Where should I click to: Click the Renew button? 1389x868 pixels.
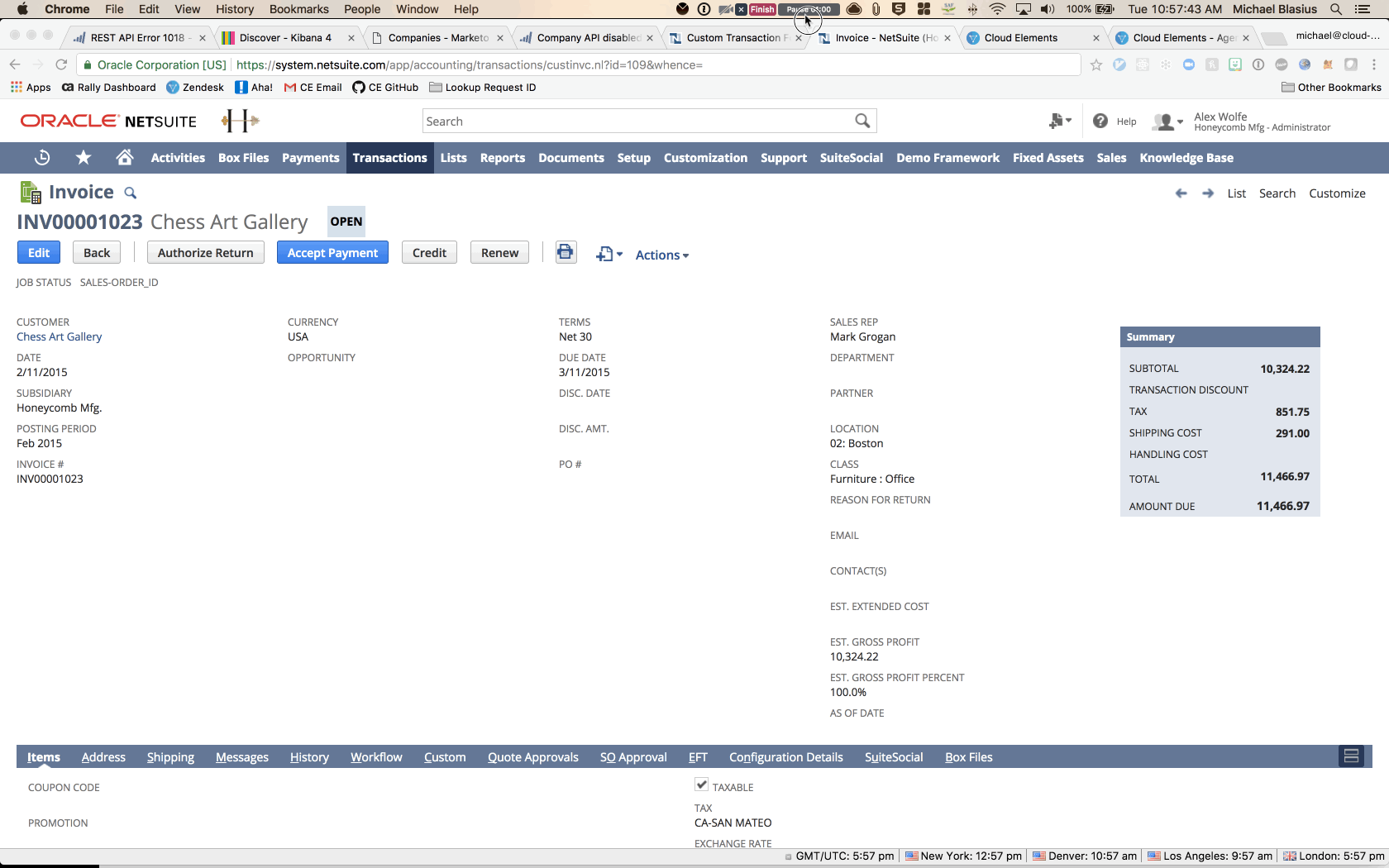coord(500,253)
